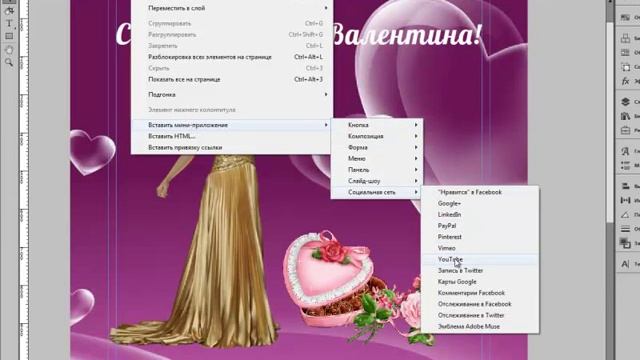Select the Hand tool in the toolbox

9,50
